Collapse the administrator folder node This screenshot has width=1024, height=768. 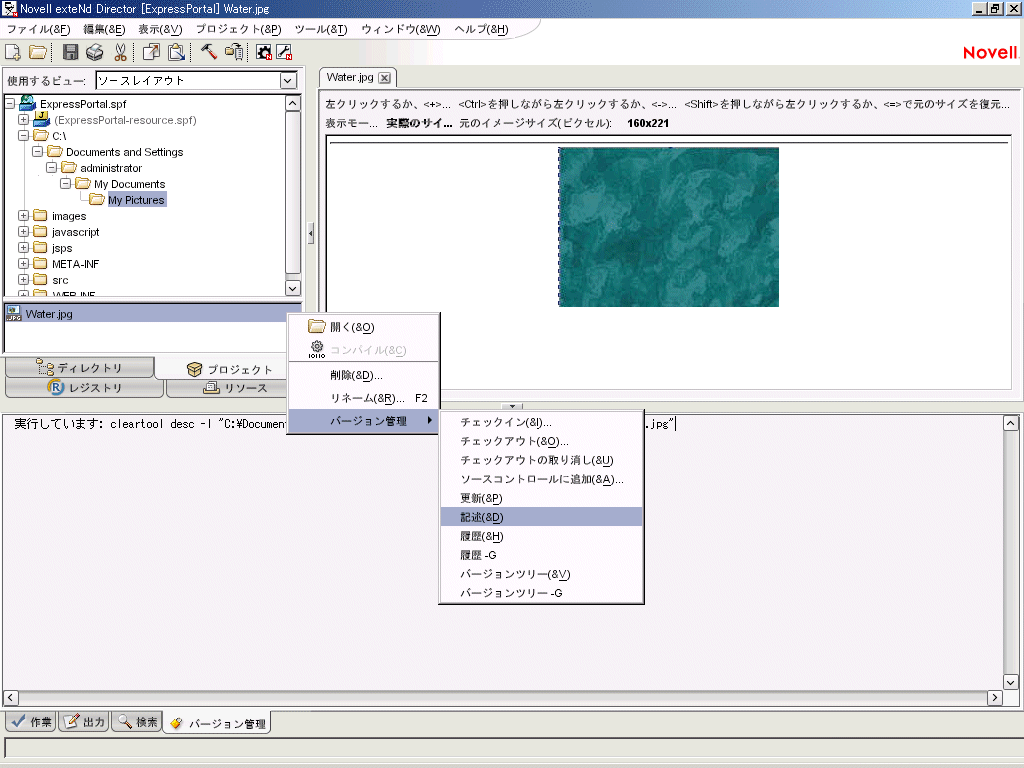pos(52,168)
